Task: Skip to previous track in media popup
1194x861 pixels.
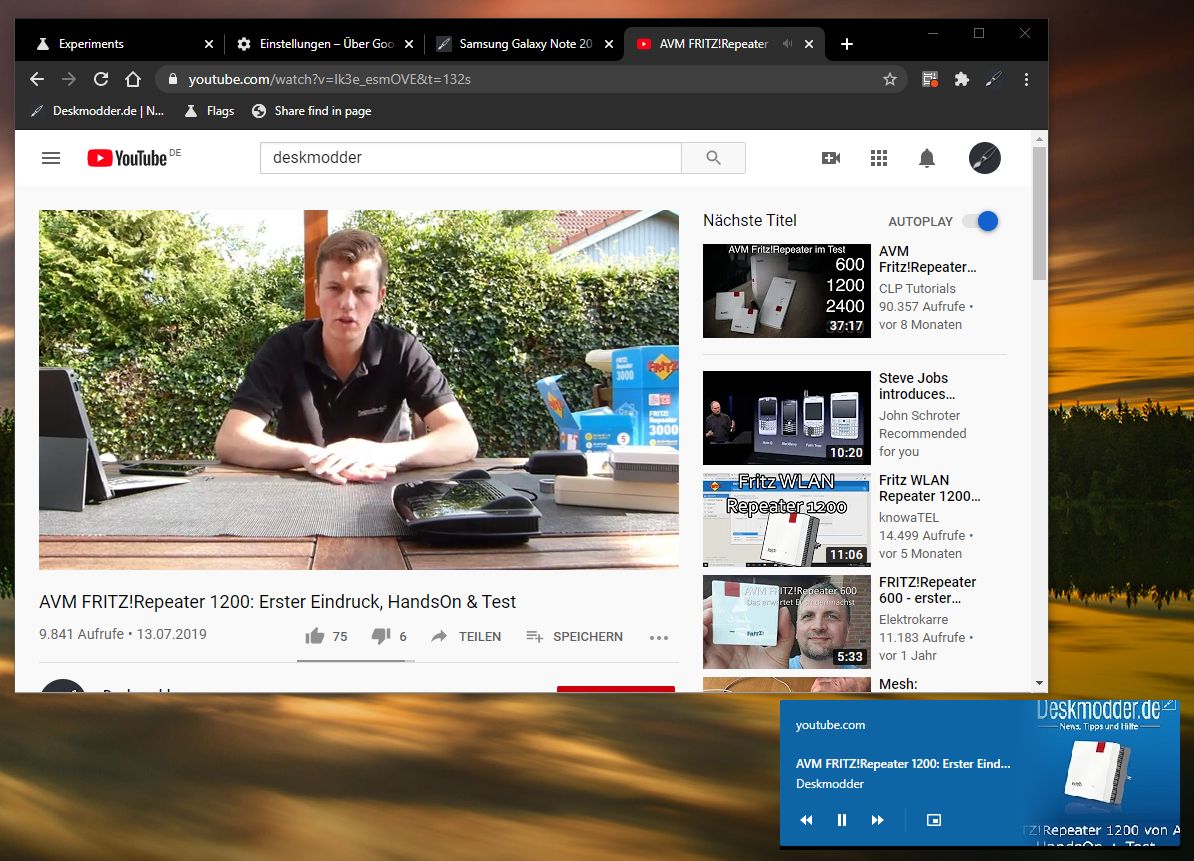Action: click(806, 820)
